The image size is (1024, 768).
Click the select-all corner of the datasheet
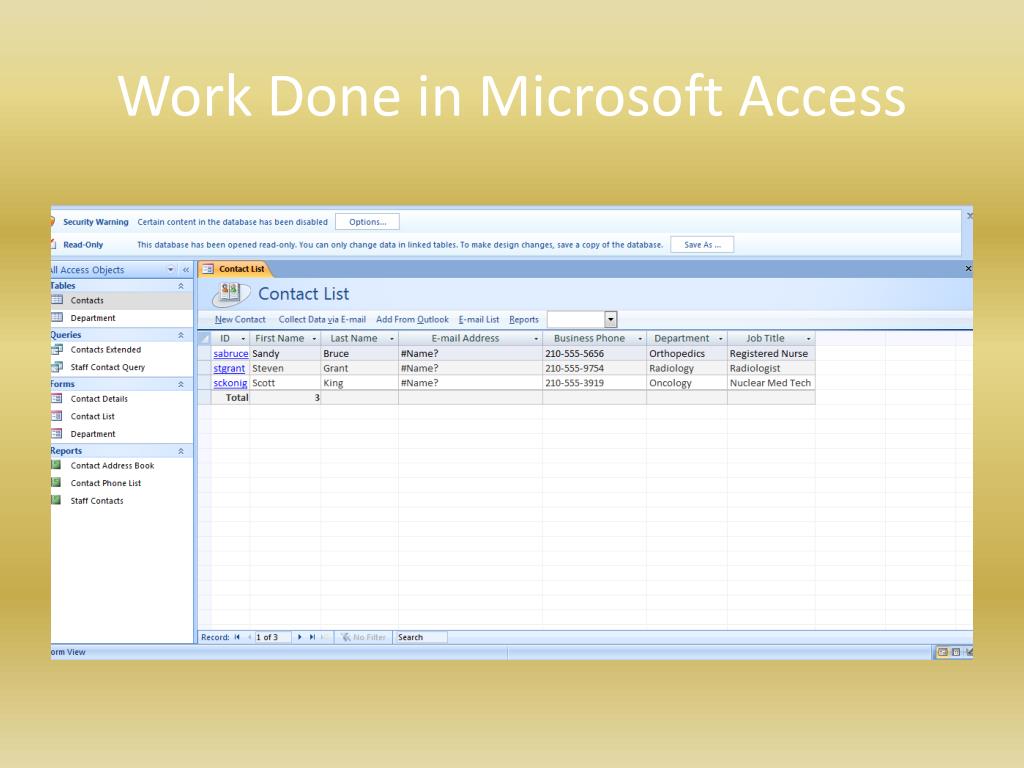(x=204, y=338)
